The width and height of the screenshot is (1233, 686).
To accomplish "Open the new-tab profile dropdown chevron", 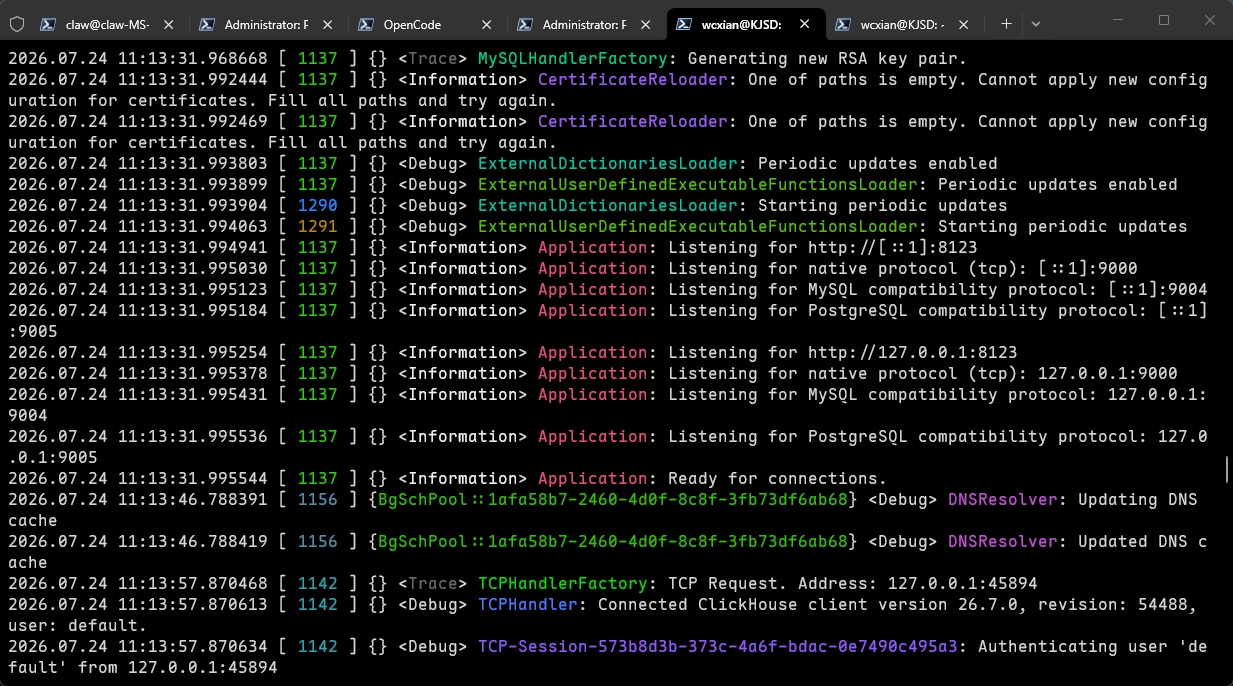I will pos(1035,23).
